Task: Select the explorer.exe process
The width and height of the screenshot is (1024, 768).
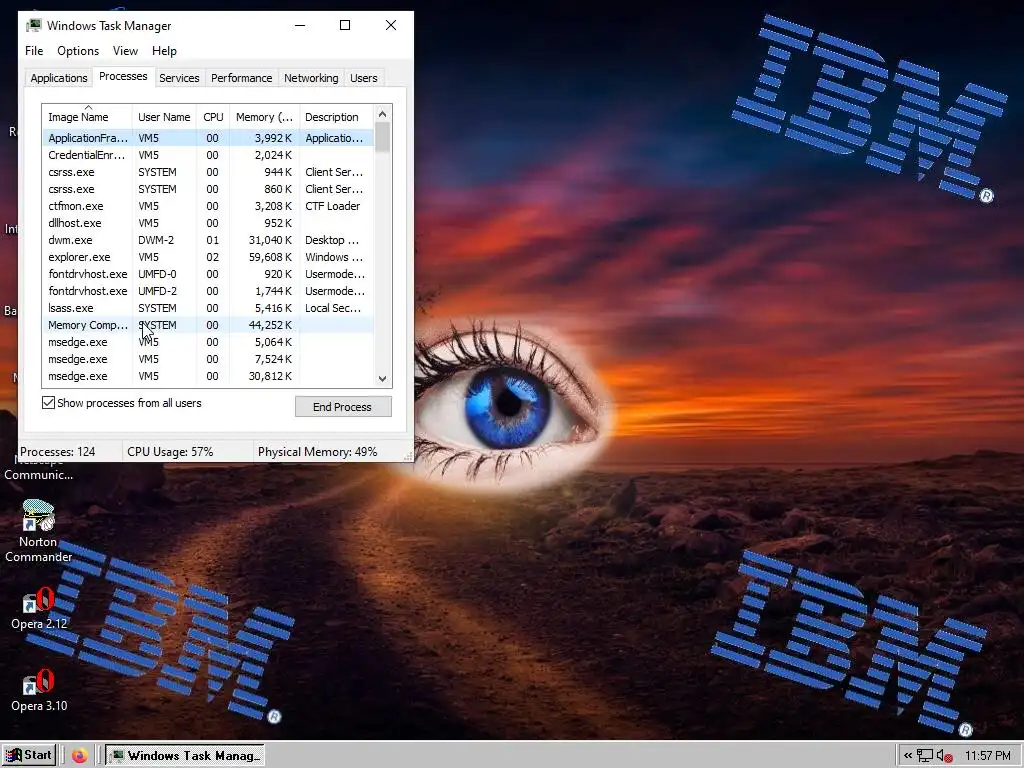Action: click(208, 257)
